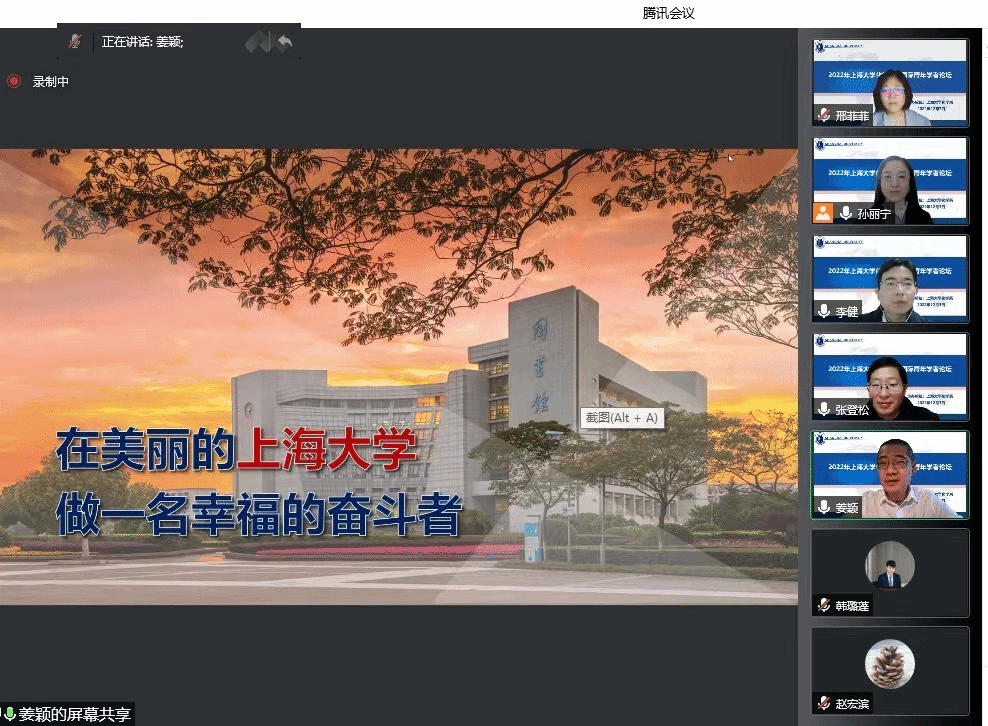
Task: Click the orange person icon beside 孙丽宁
Action: 823,213
